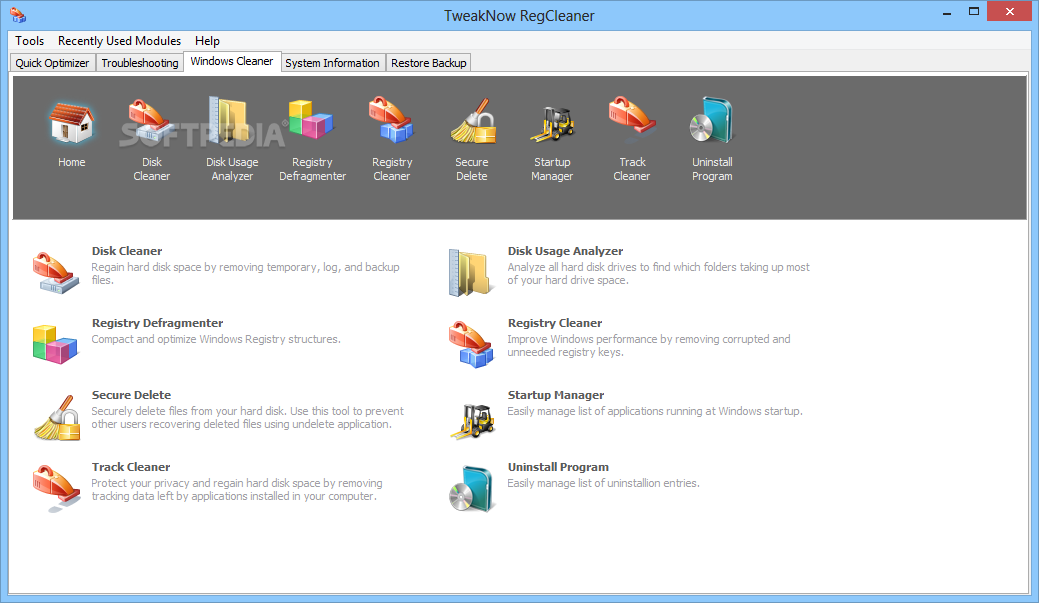Click "Compact and optimize Windows Registry structures" text
The height and width of the screenshot is (603, 1039).
216,339
